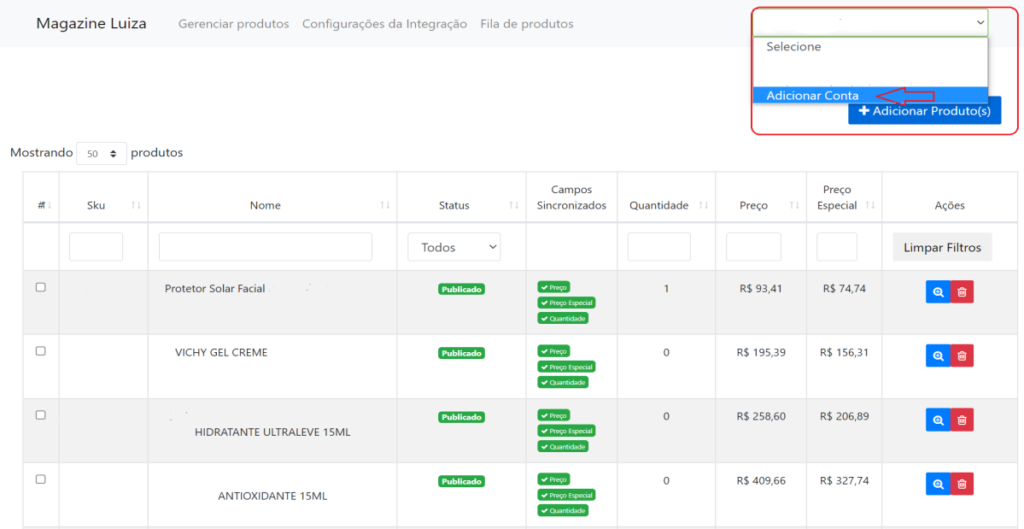Check the ANTIOXIDANTE 15ML row checkbox
Viewport: 1024px width, 529px height.
(41, 479)
